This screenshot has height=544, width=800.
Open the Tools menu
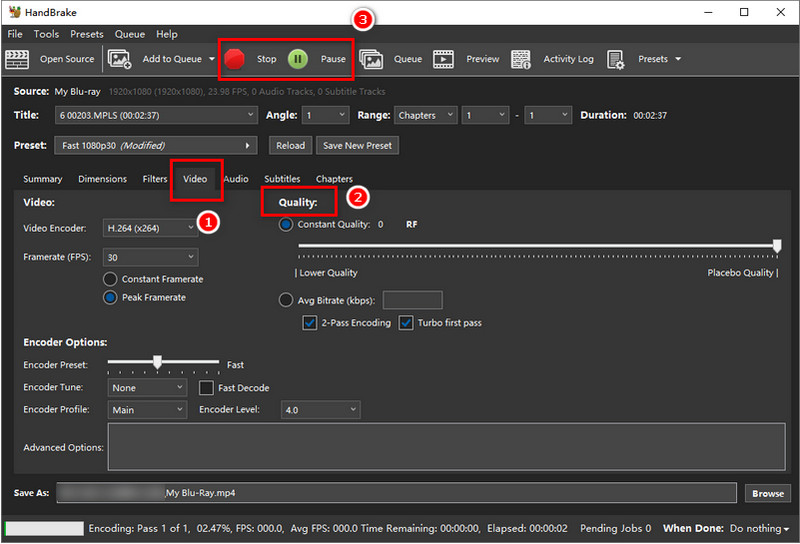click(x=46, y=34)
